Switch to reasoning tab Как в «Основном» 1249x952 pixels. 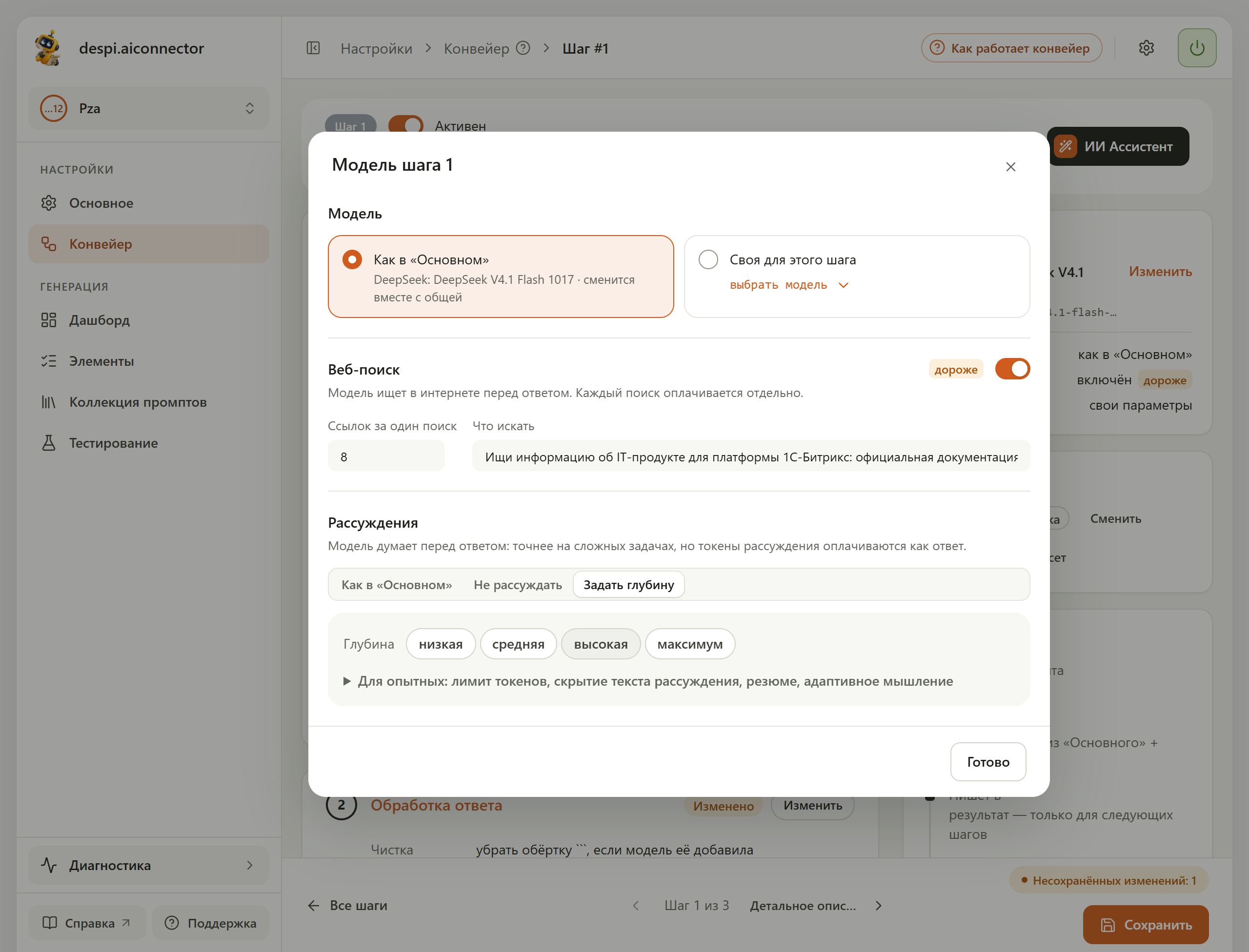pos(396,584)
